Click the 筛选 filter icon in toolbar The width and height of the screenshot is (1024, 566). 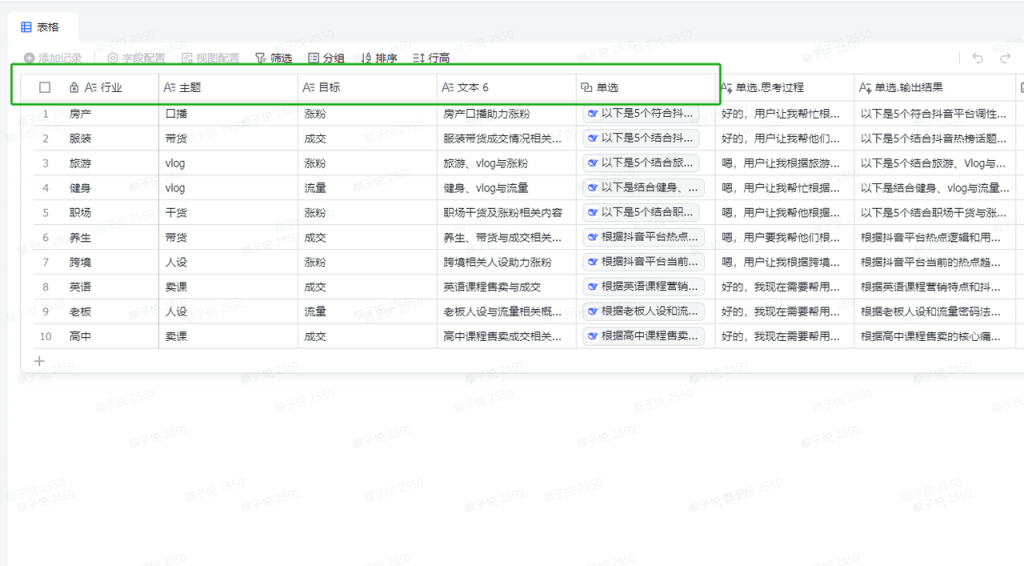(261, 59)
